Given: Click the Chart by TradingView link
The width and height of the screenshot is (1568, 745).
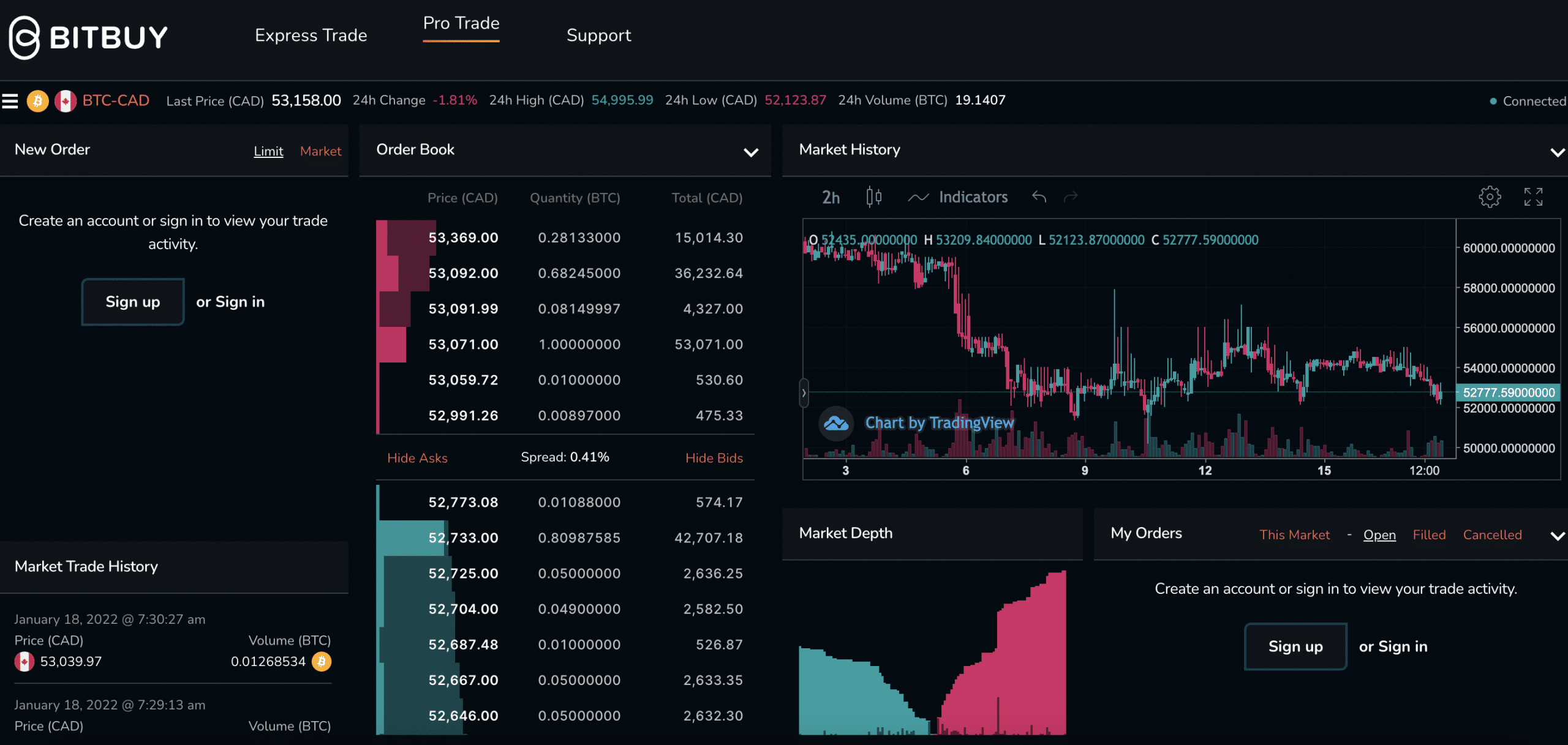Looking at the screenshot, I should coord(939,423).
